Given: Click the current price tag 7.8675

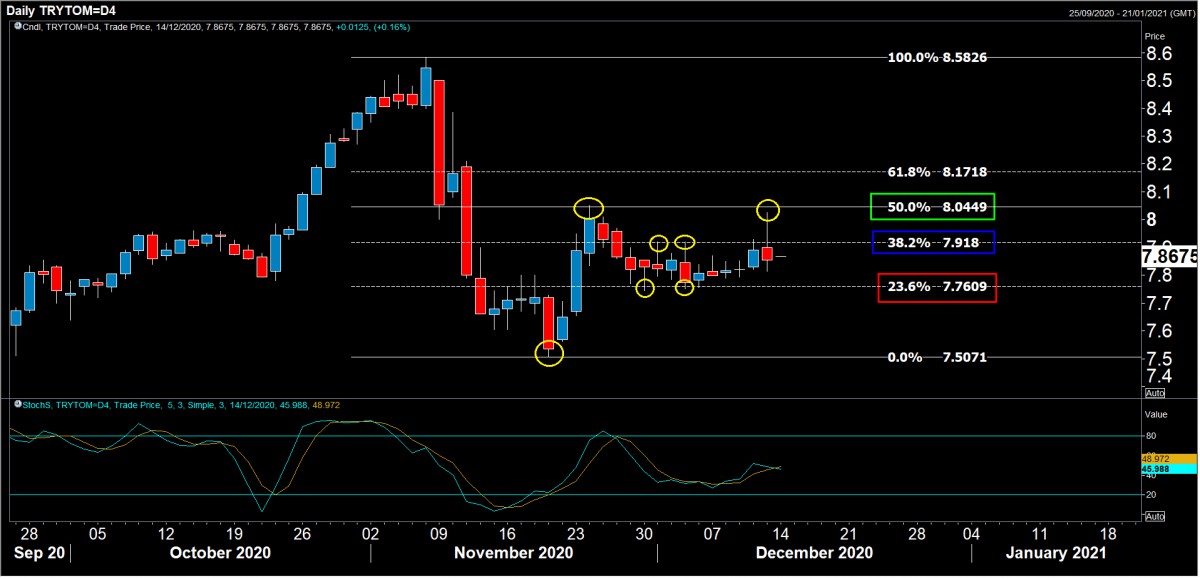Looking at the screenshot, I should point(1169,257).
